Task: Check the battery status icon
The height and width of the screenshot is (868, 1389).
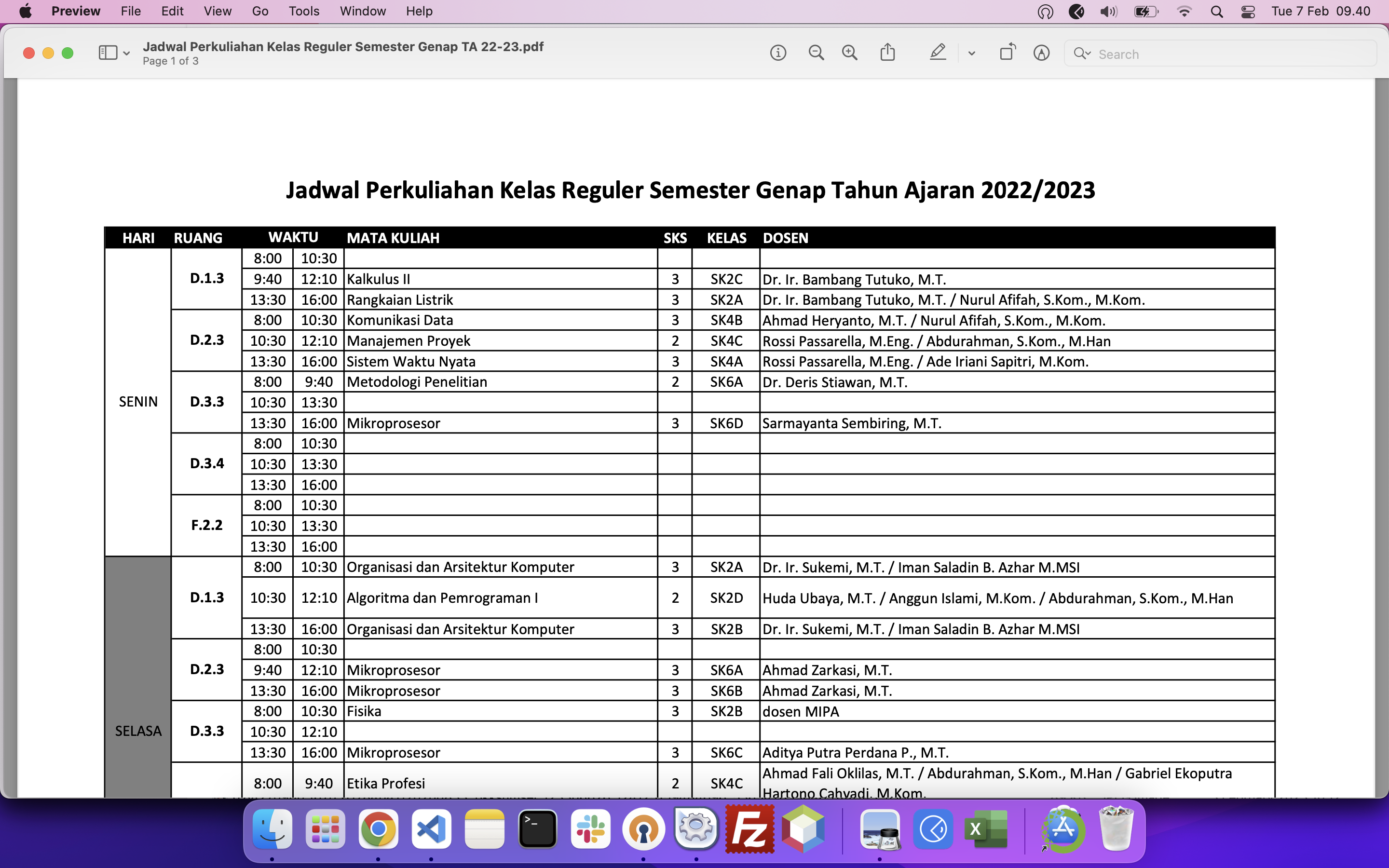Action: [1146, 12]
